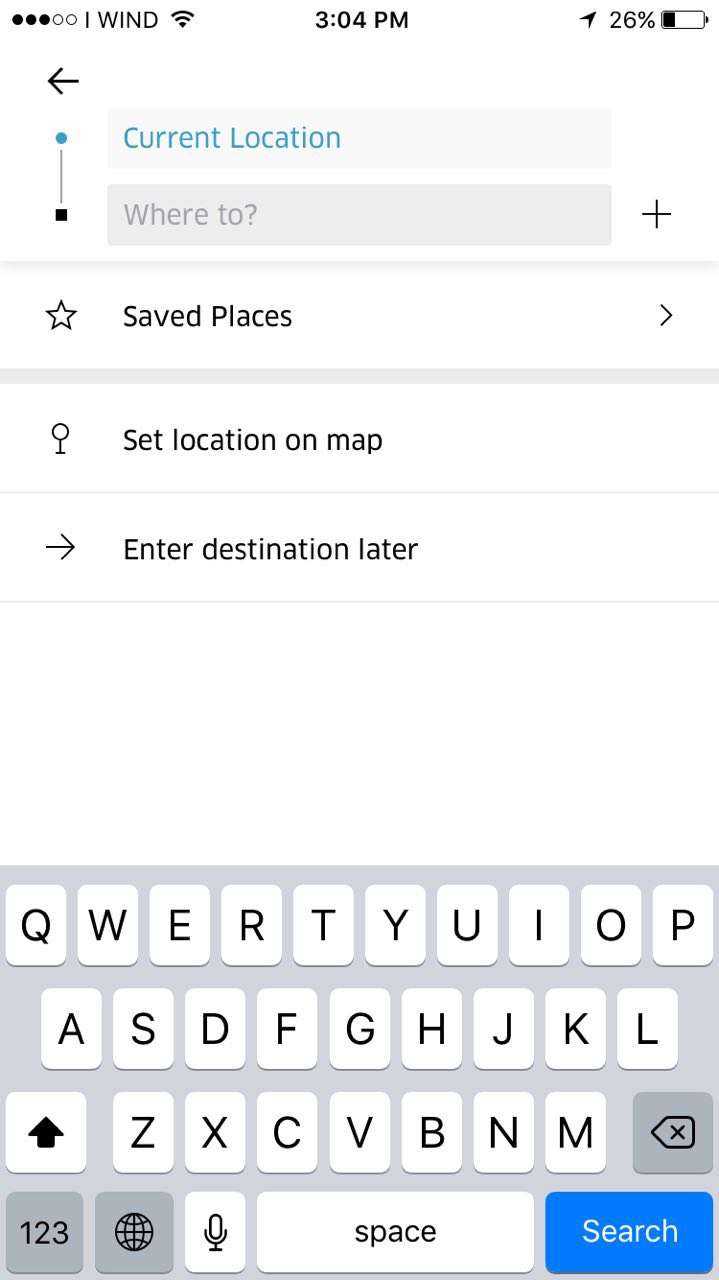This screenshot has height=1280, width=719.
Task: Tap the plus icon to add a stop
Action: coord(656,214)
